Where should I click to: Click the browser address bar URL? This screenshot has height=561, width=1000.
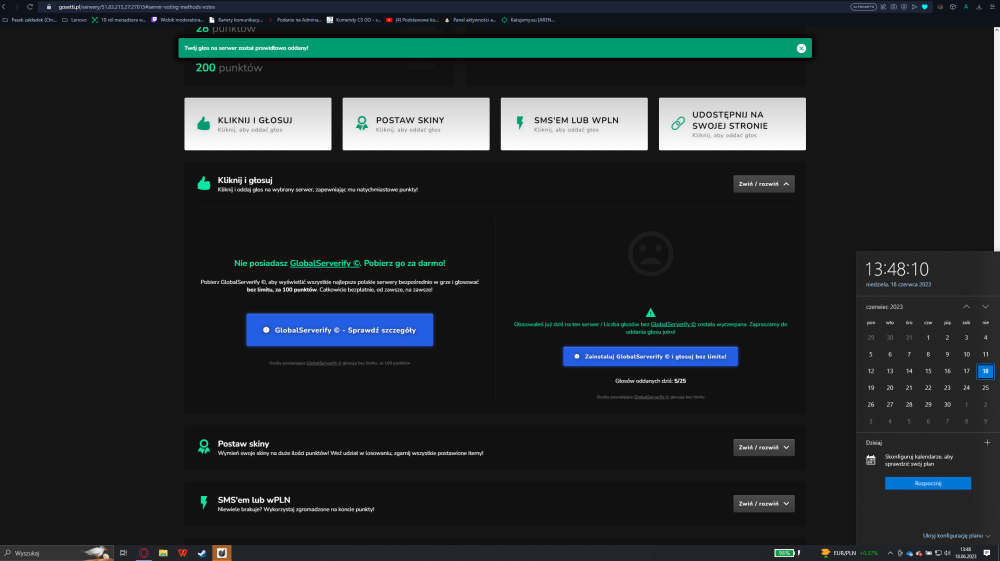point(136,7)
